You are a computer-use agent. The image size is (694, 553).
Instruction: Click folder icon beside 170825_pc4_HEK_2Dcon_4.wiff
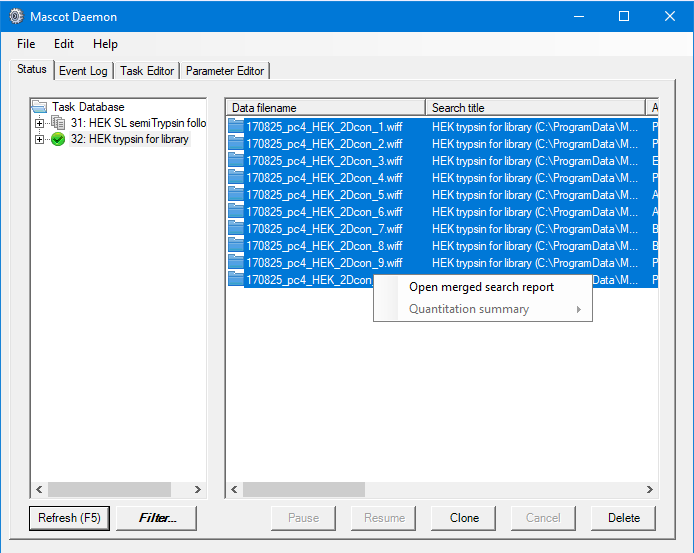[x=236, y=178]
